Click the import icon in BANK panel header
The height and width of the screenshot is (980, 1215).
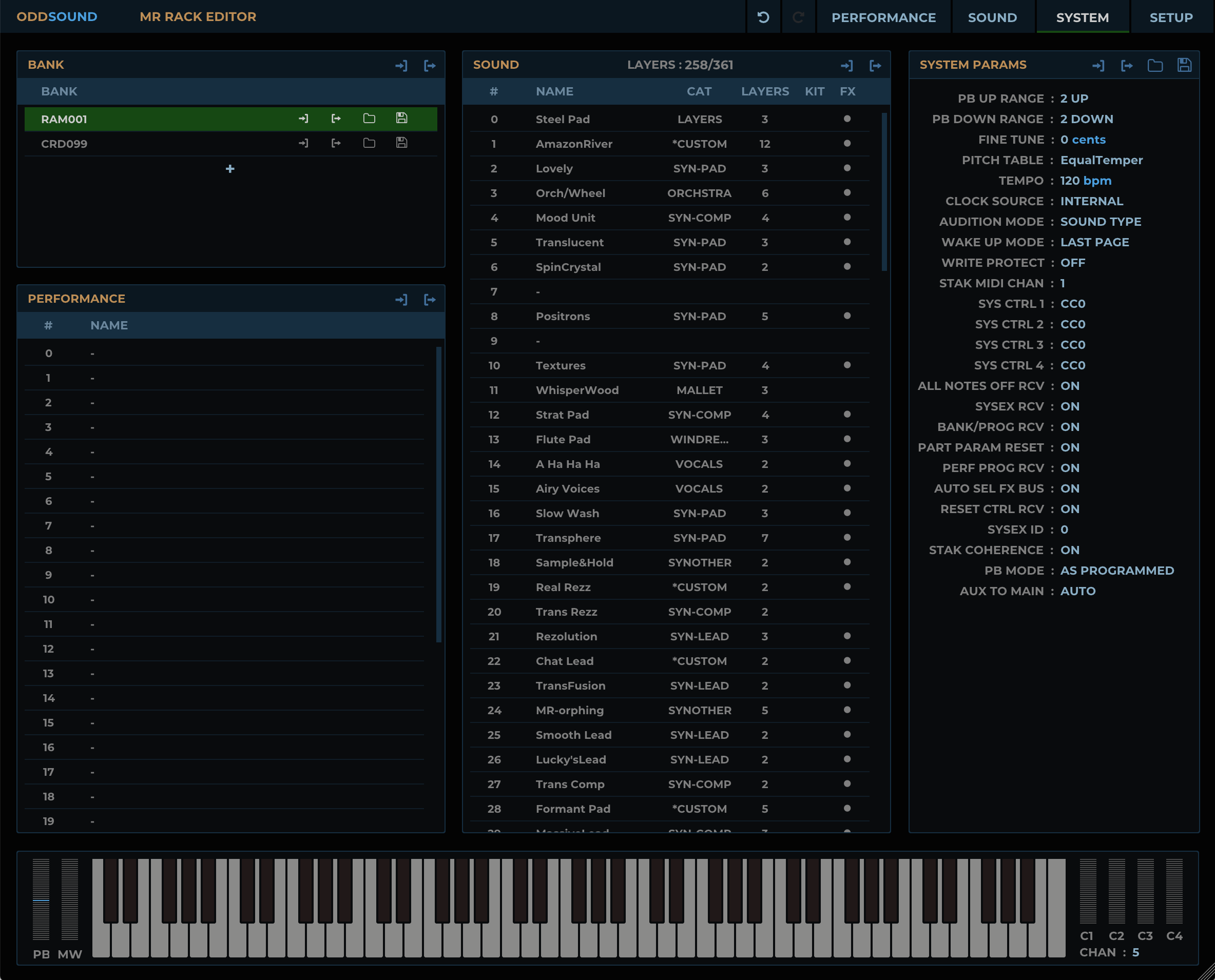(x=401, y=66)
